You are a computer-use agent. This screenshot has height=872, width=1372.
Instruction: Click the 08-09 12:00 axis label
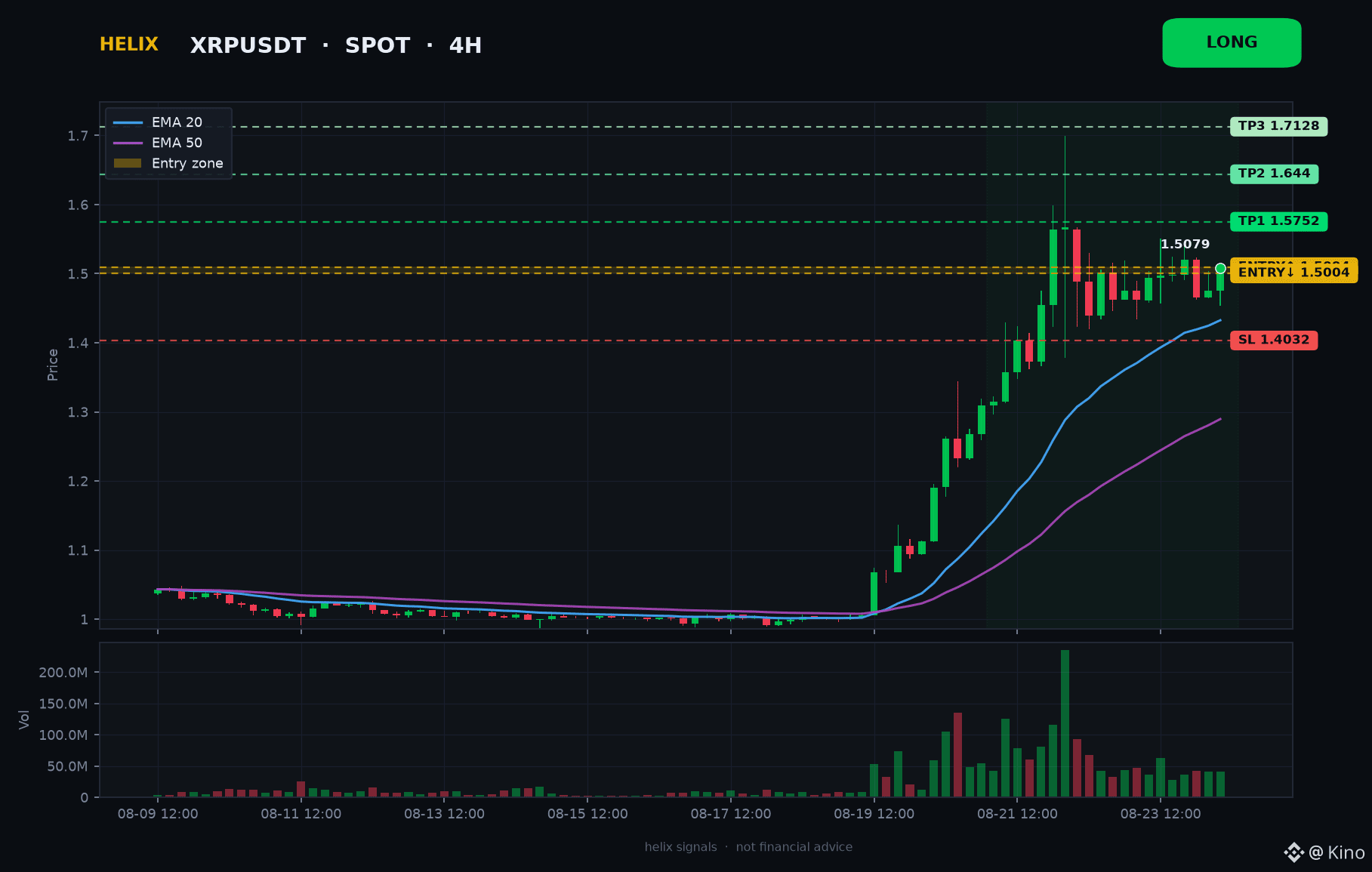[158, 814]
